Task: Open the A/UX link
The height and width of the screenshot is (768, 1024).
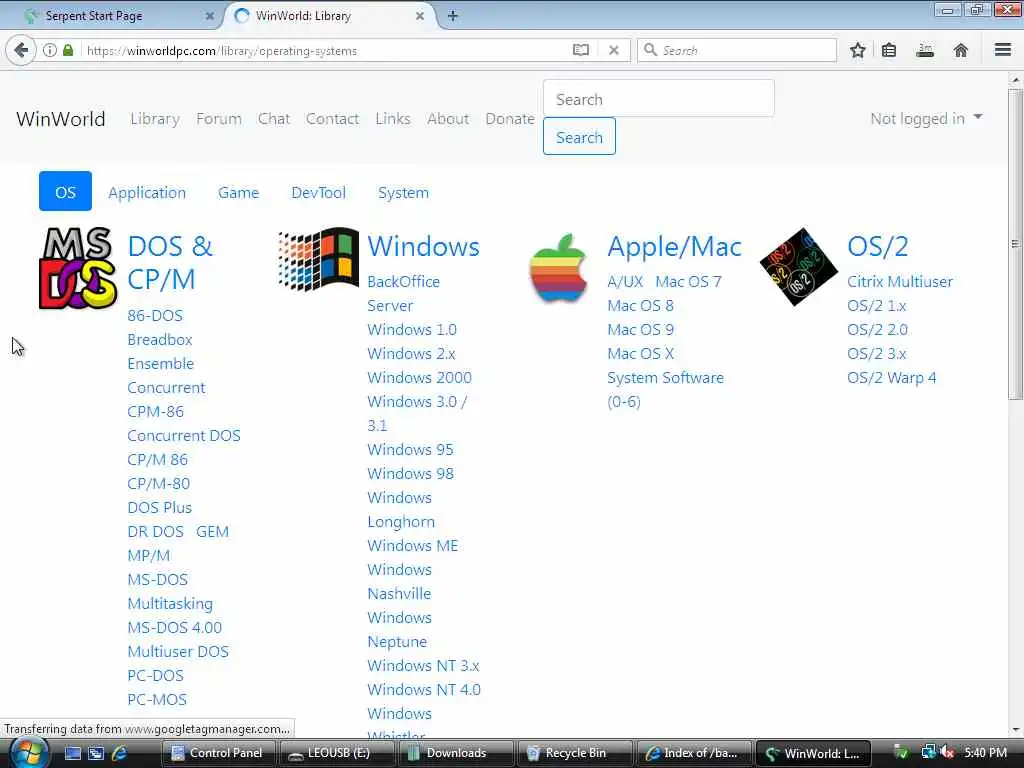Action: tap(625, 281)
